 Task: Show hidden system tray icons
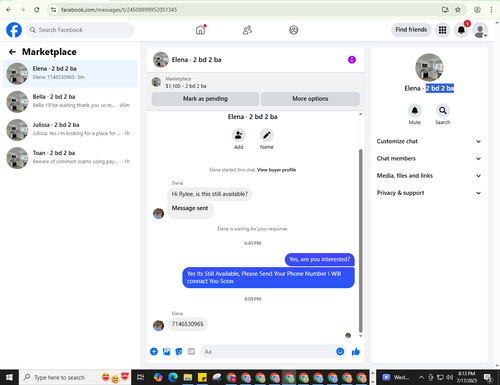(421, 377)
